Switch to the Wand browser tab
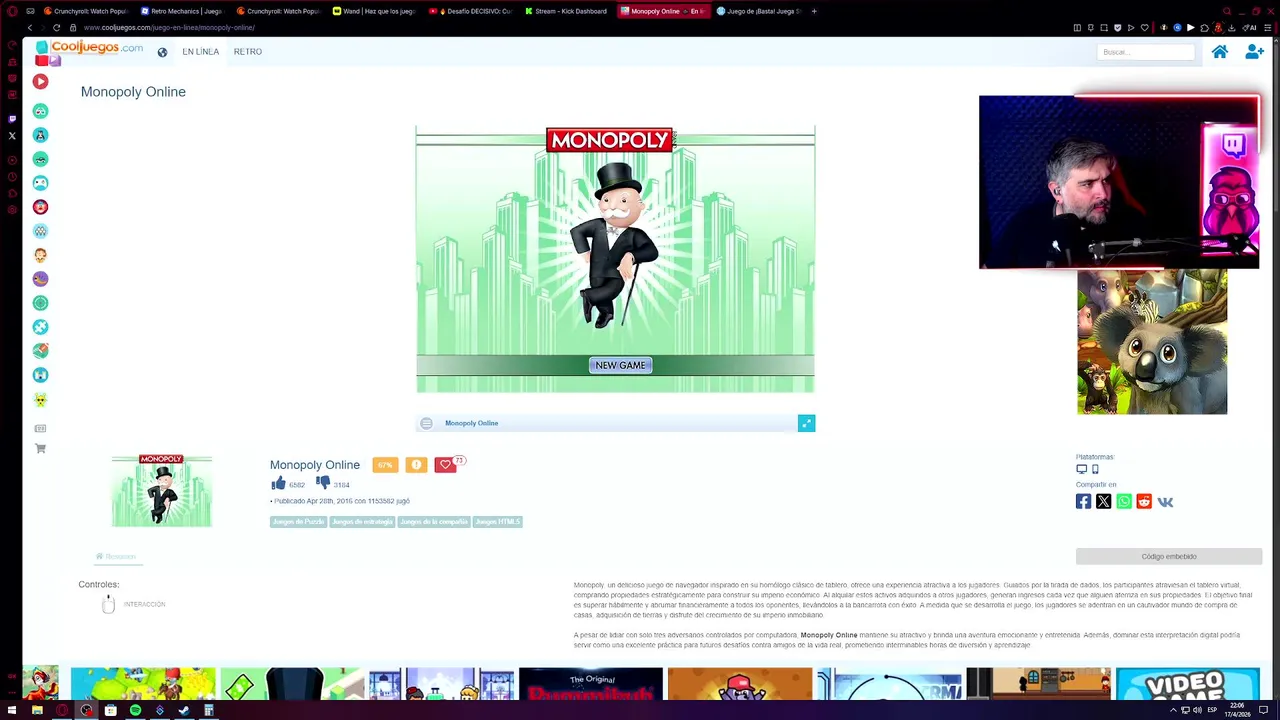This screenshot has height=720, width=1280. click(374, 11)
